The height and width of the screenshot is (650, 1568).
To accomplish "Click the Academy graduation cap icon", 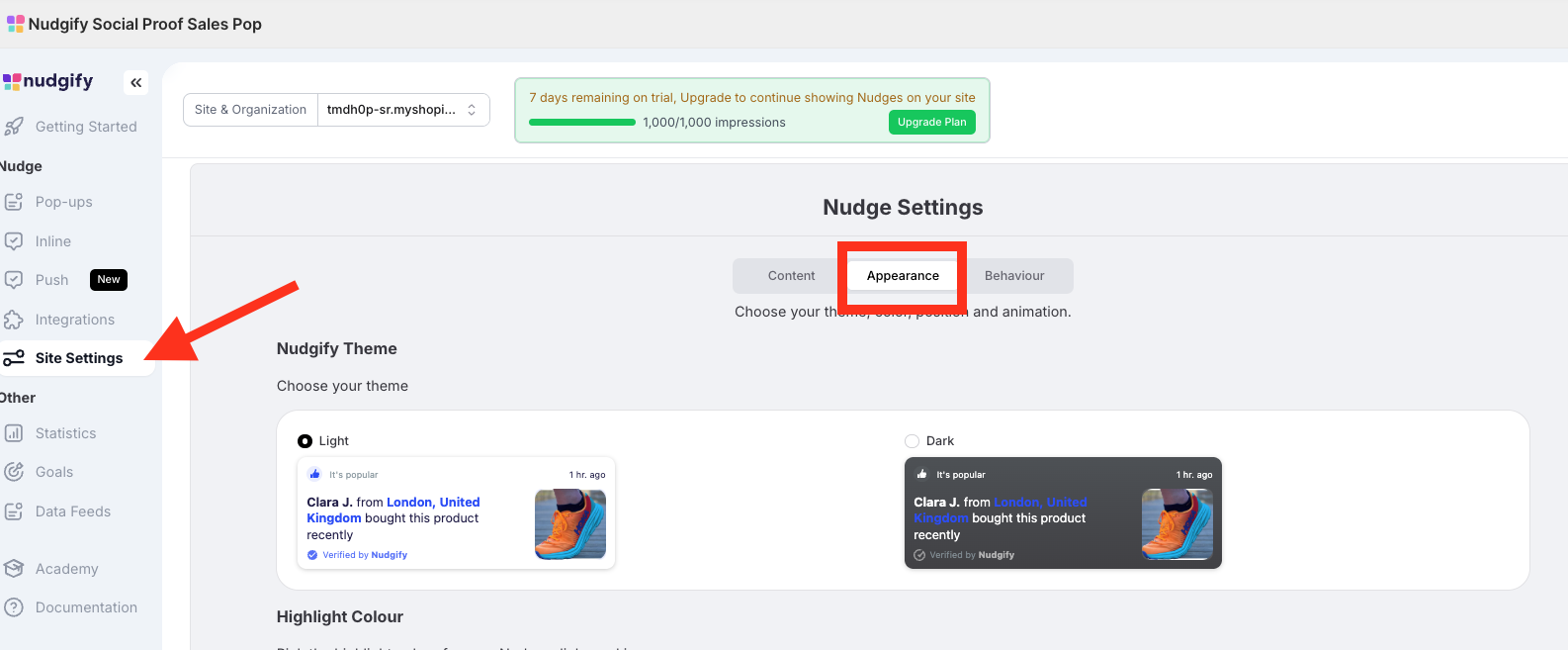I will pos(14,569).
